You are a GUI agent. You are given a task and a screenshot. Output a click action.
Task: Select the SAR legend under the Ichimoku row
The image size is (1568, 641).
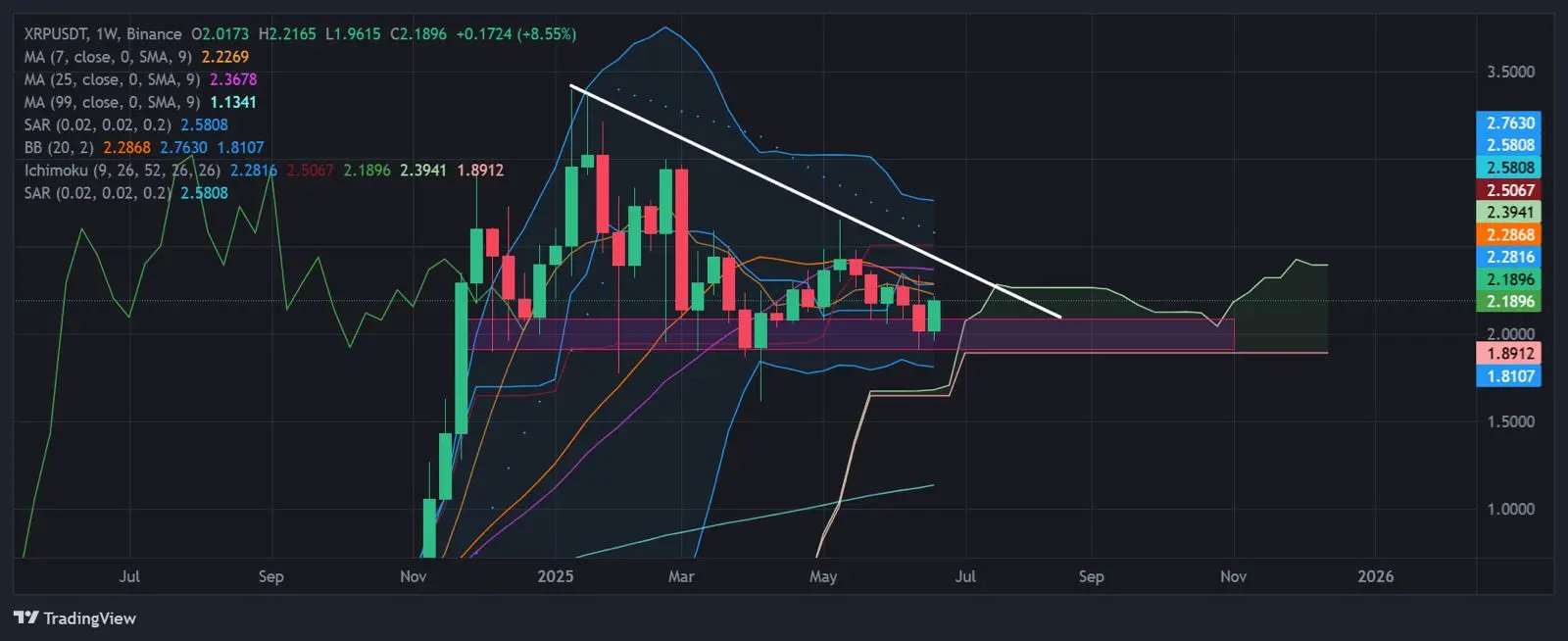coord(97,193)
